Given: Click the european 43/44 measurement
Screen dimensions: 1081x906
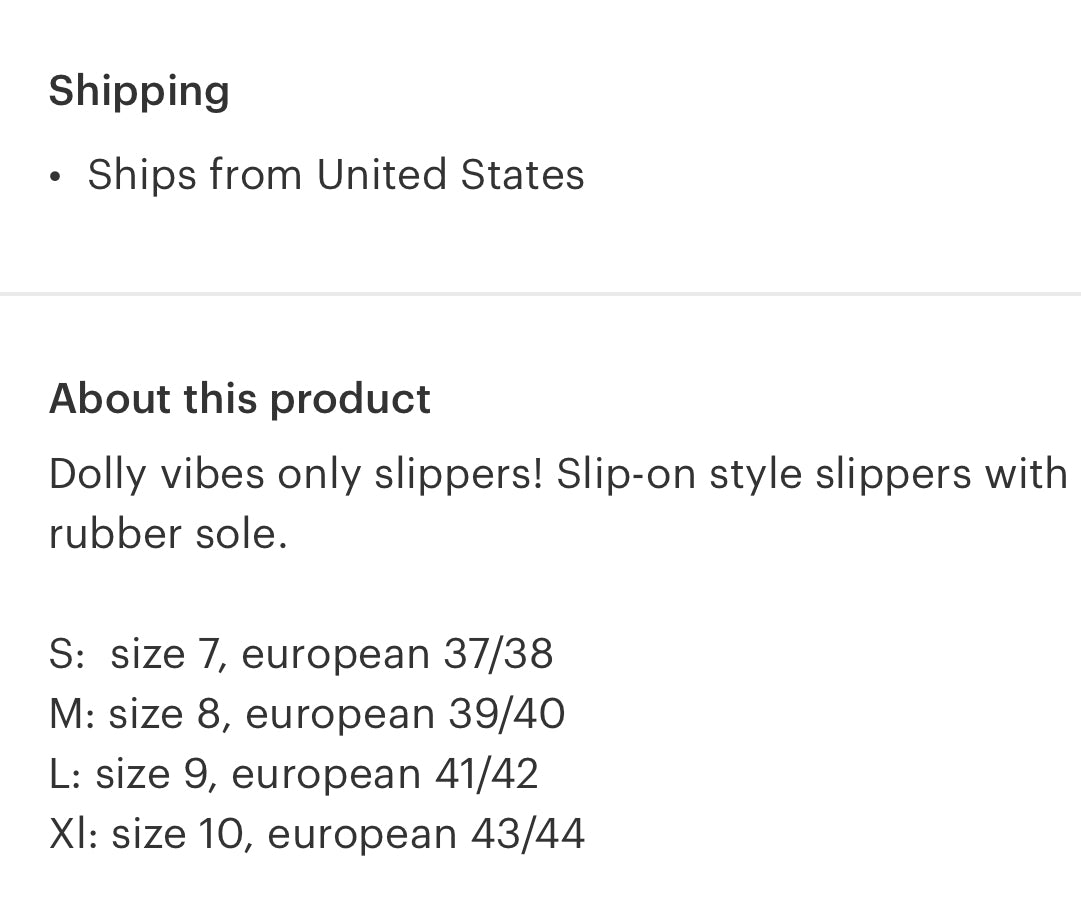Looking at the screenshot, I should [426, 834].
